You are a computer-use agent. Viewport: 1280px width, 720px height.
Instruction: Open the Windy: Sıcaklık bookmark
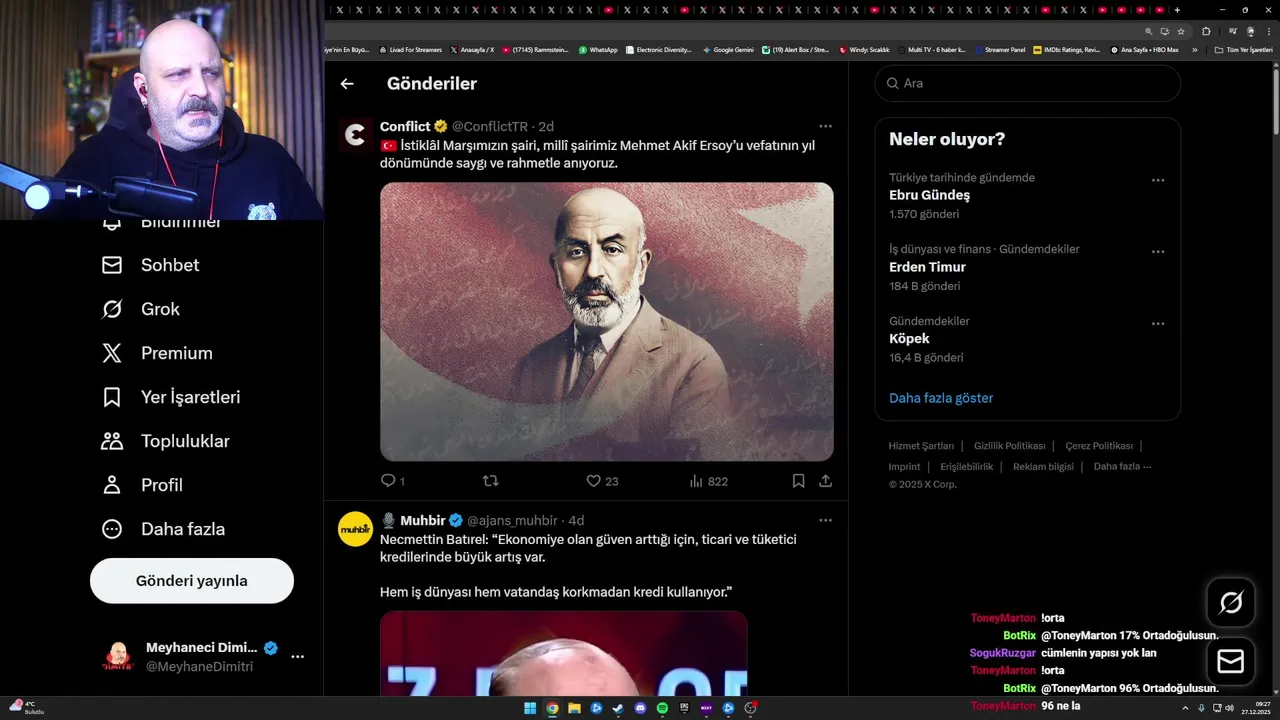pos(865,49)
